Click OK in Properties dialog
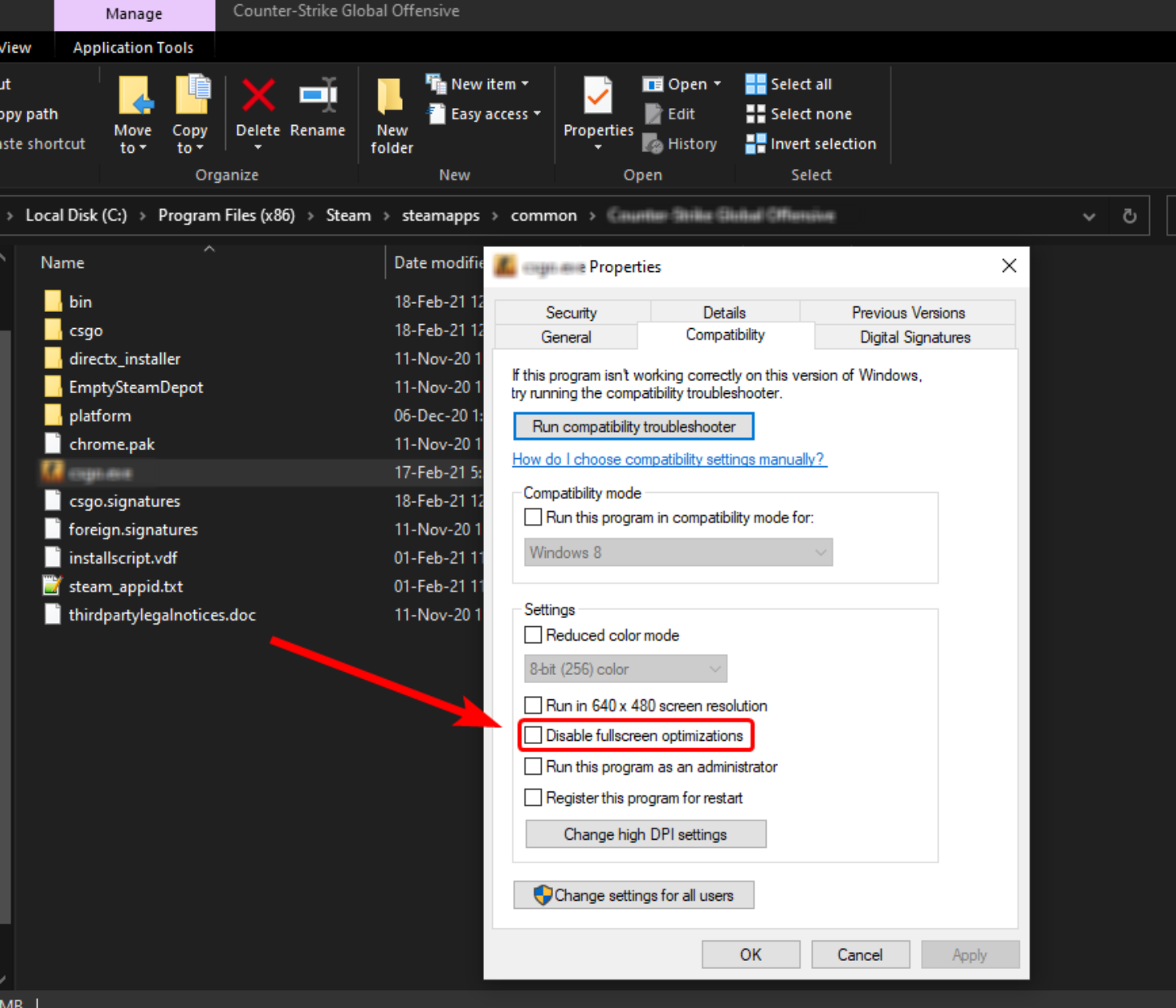 click(750, 954)
